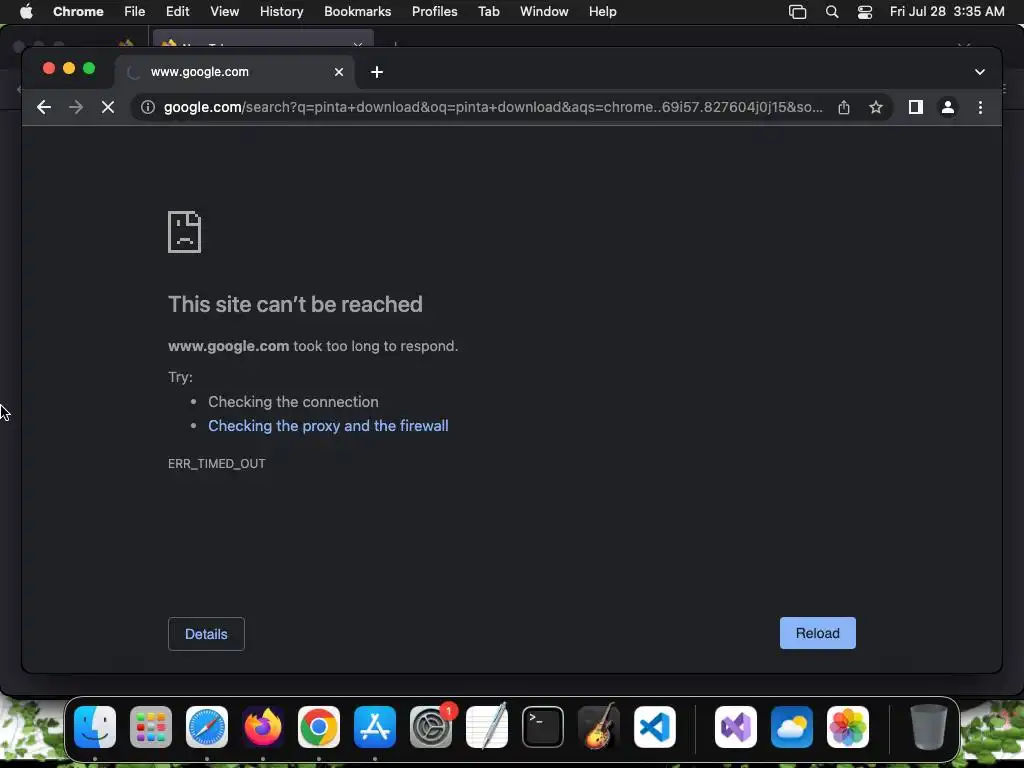Launch Firefox from the Dock
The image size is (1024, 768).
pos(263,727)
